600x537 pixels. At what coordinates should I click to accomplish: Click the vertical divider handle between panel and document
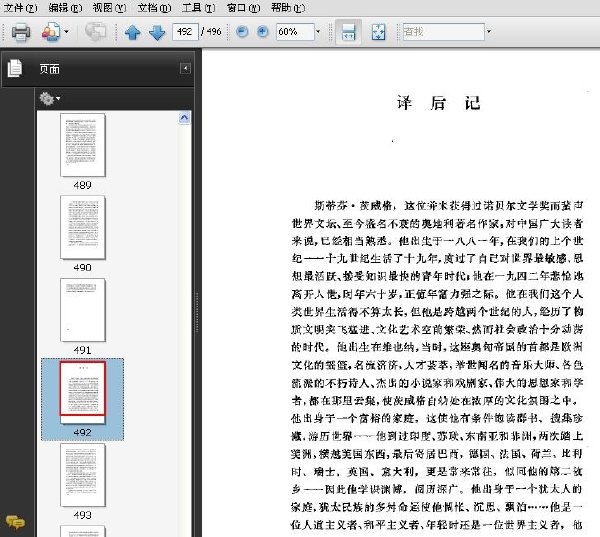(x=197, y=312)
